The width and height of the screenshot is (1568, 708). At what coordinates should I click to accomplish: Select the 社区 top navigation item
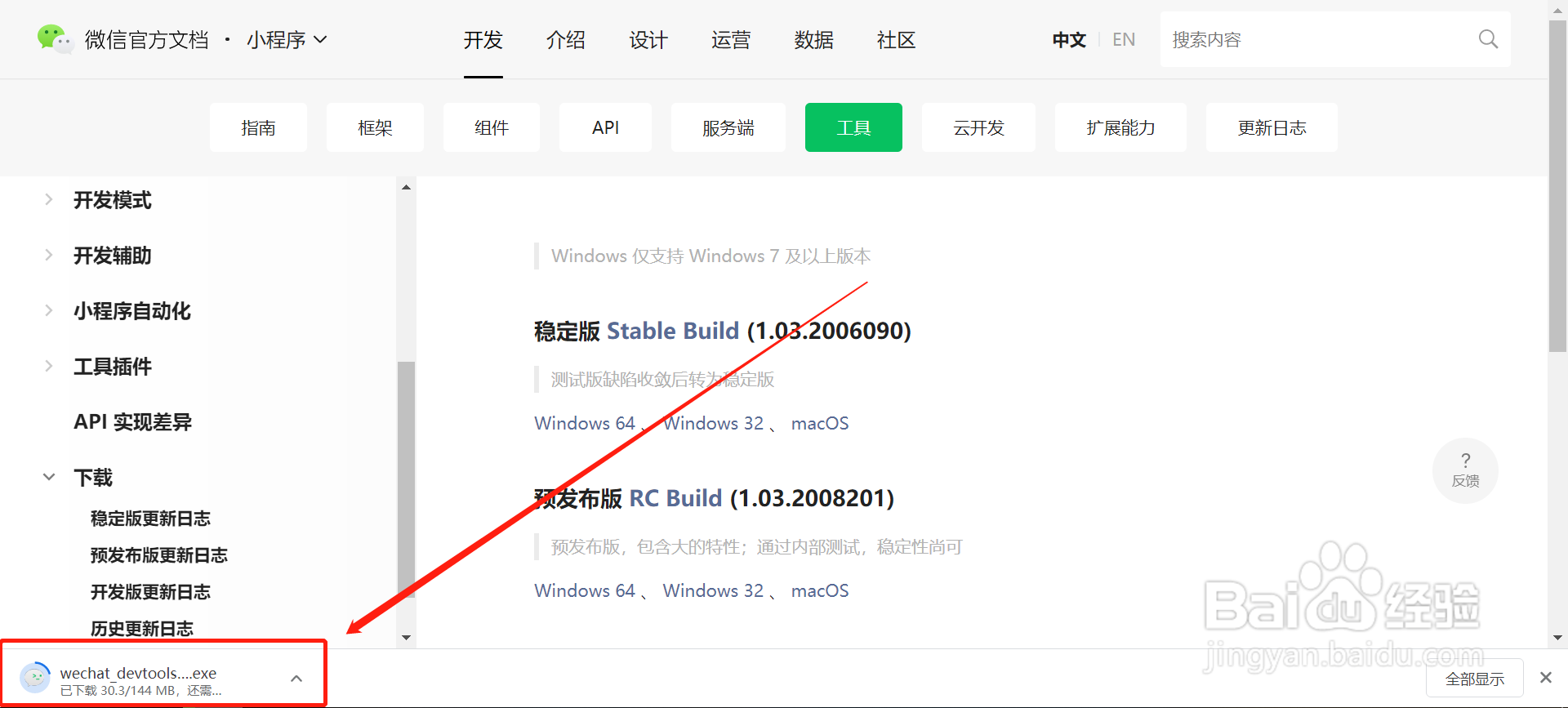[x=897, y=39]
